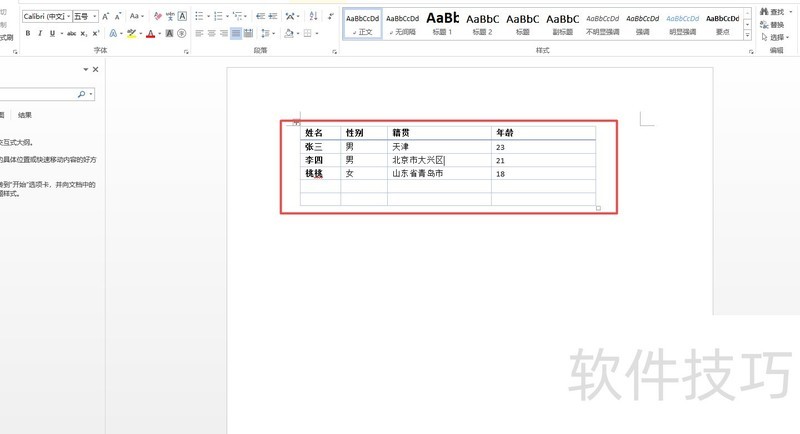
Task: Clear all formatting eraser icon
Action: click(158, 16)
